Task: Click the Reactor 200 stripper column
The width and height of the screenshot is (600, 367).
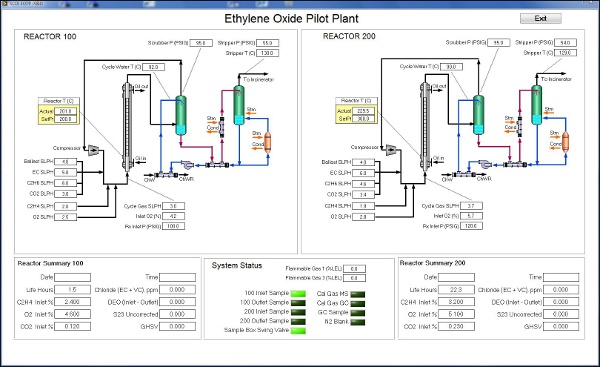Action: 536,105
